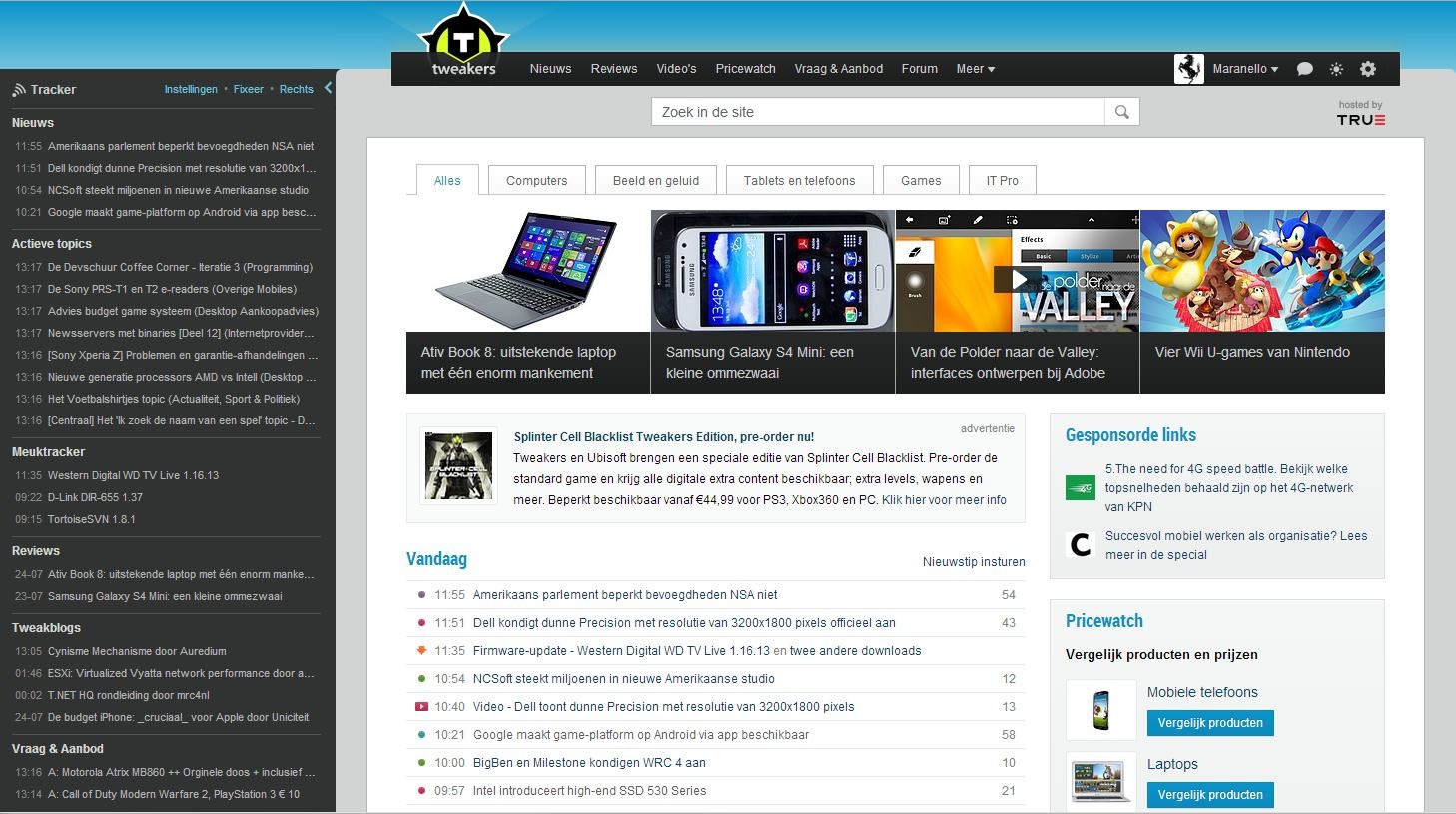Go to Vraag & Aanbod in navigation
The image size is (1456, 814).
(x=839, y=69)
